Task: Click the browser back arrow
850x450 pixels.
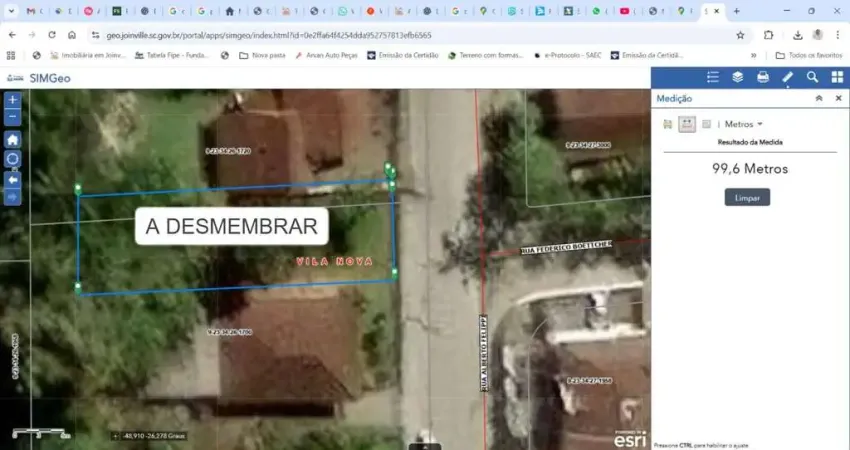Action: [x=12, y=35]
